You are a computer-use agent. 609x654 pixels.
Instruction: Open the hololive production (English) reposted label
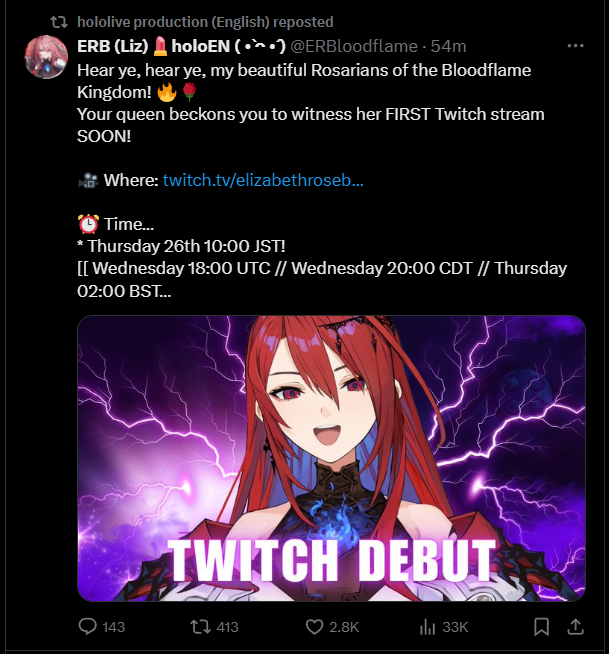coord(205,22)
